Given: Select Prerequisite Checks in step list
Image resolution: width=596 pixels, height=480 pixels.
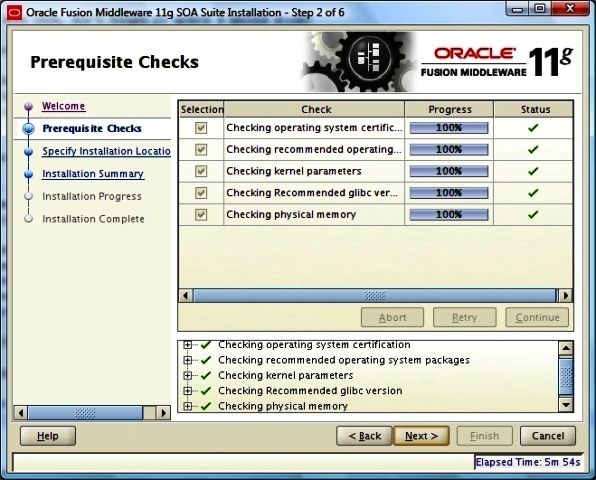Looking at the screenshot, I should pyautogui.click(x=92, y=128).
